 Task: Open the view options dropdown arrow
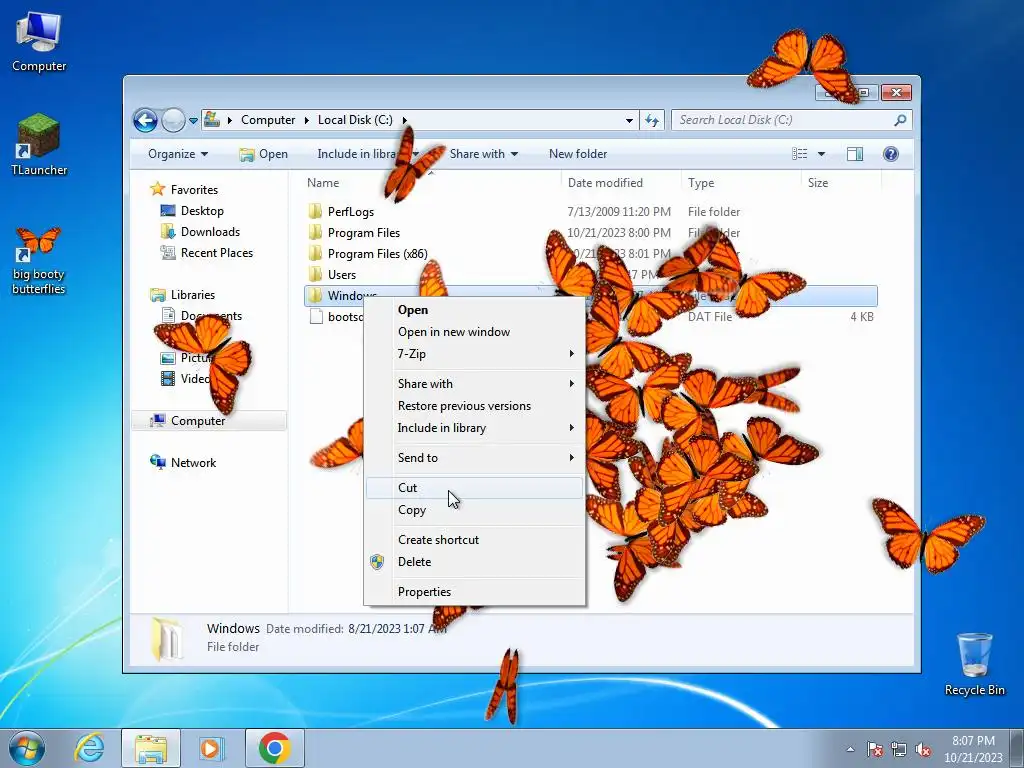pyautogui.click(x=821, y=153)
